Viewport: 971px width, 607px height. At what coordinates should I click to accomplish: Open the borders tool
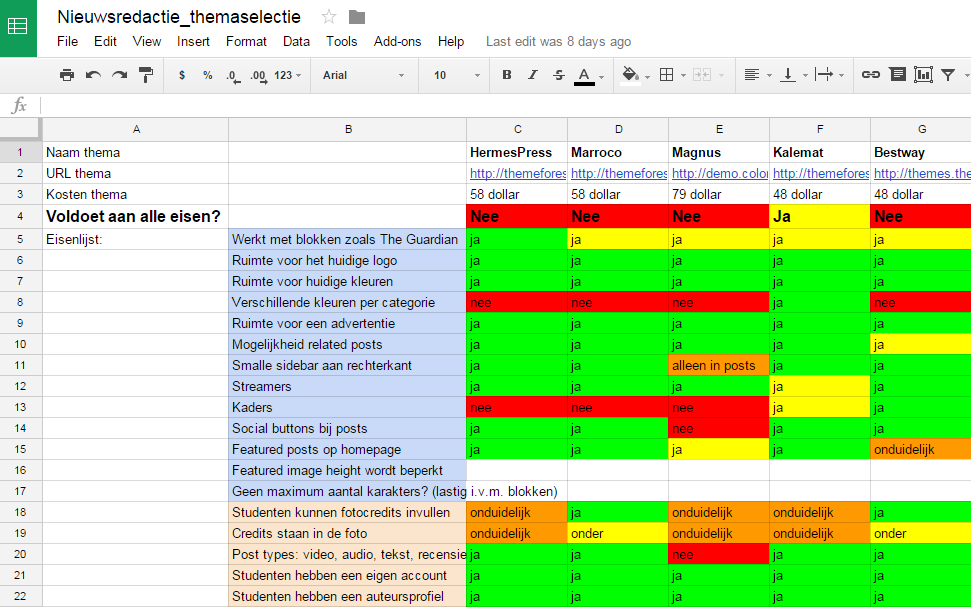(x=666, y=75)
